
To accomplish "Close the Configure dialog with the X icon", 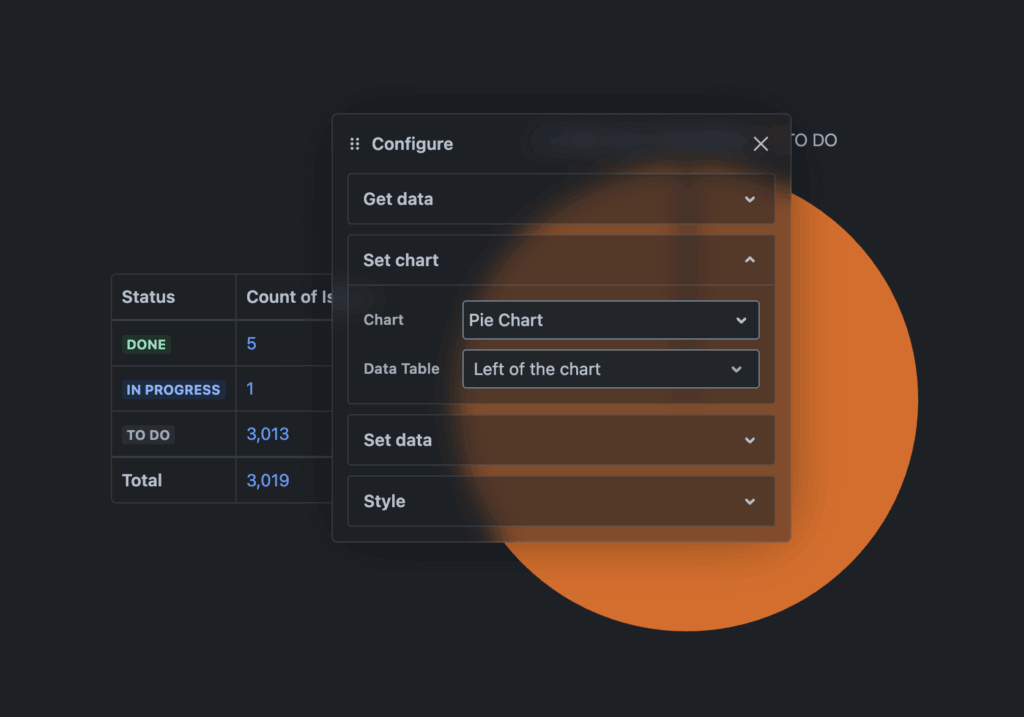I will tap(760, 143).
